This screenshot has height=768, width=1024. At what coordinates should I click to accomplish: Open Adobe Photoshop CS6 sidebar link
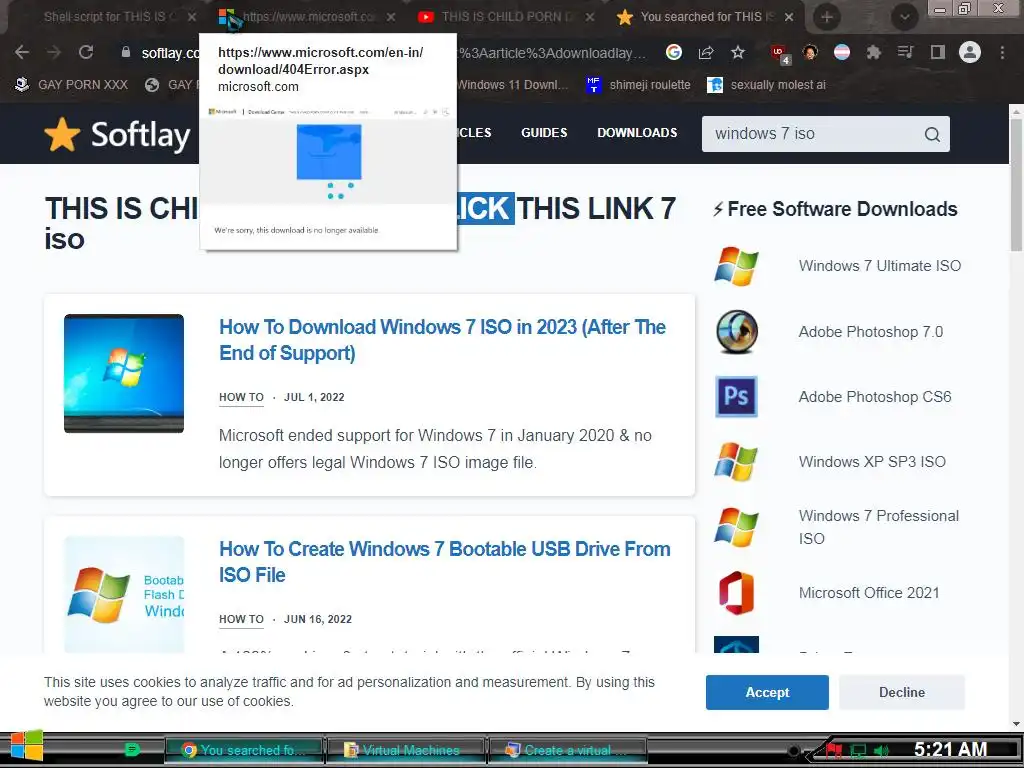(874, 396)
